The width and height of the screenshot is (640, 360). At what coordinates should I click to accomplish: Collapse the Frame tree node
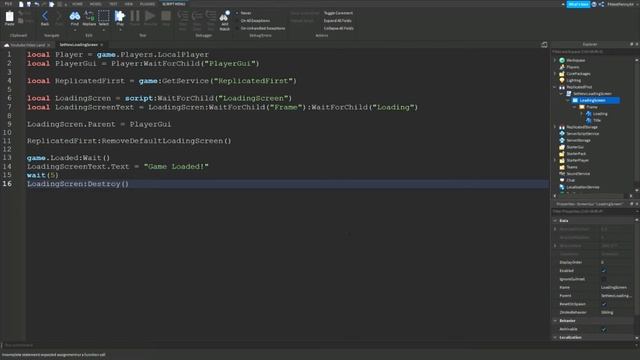[575, 107]
